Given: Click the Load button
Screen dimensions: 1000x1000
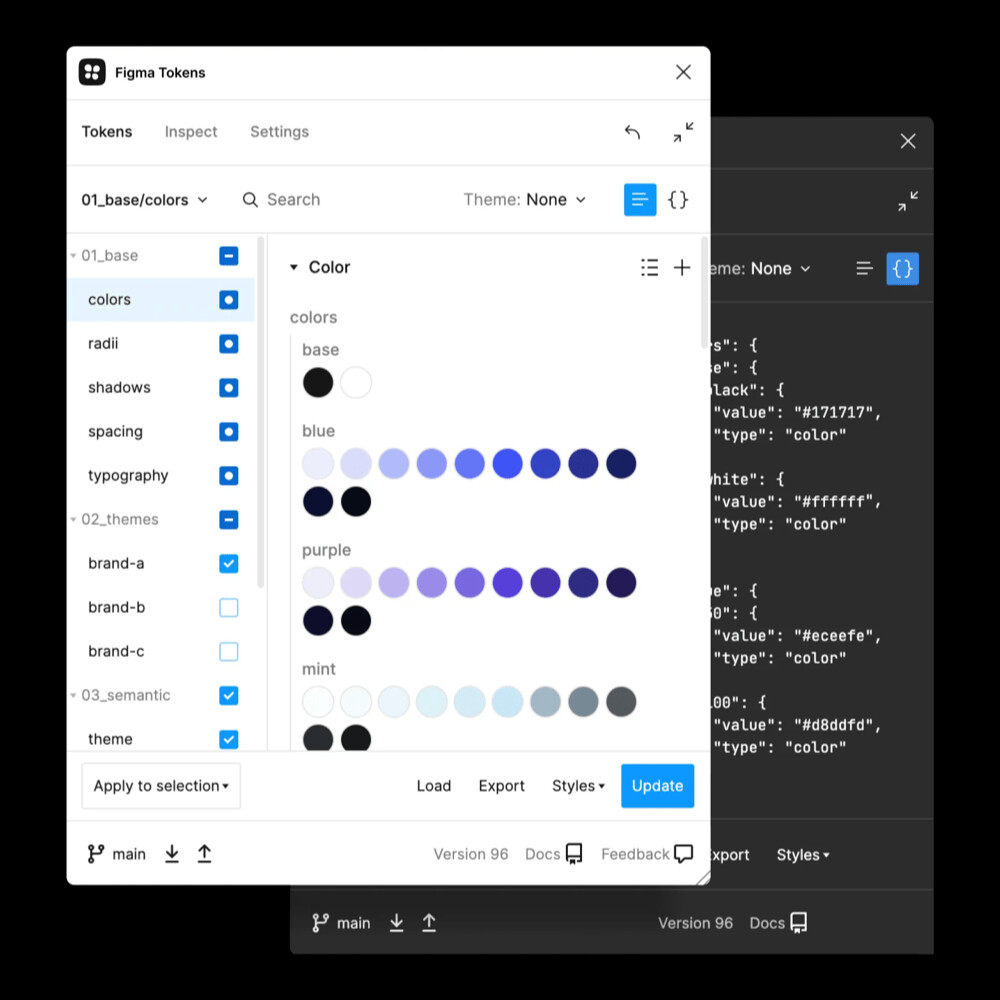Looking at the screenshot, I should [x=434, y=786].
